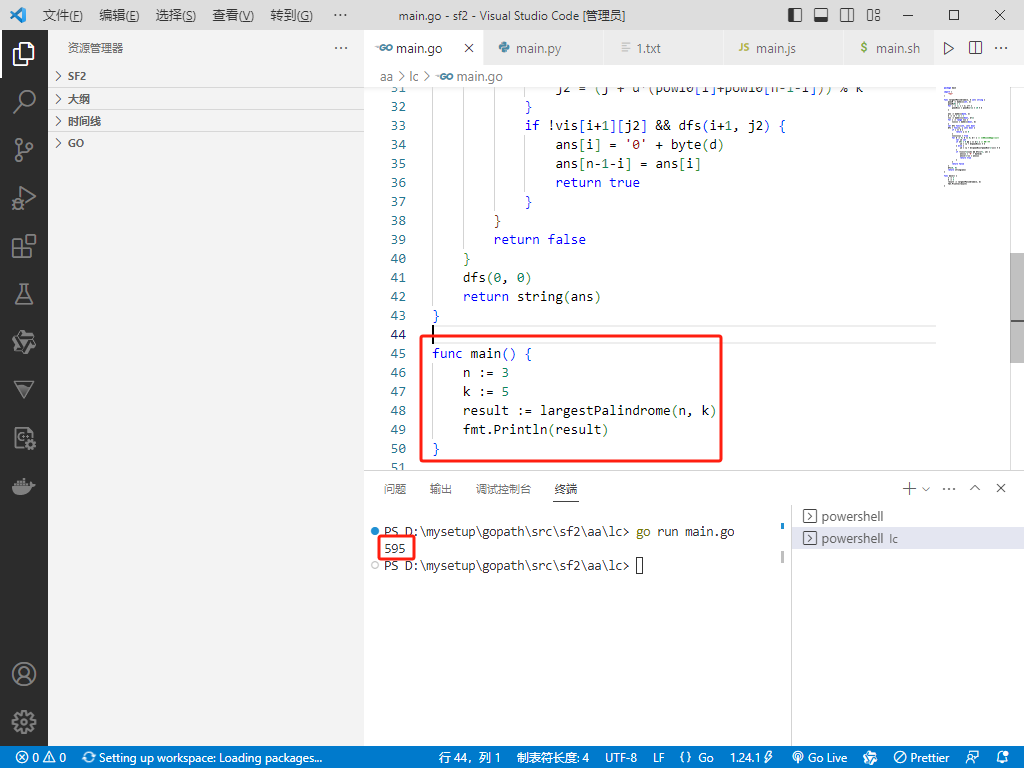The image size is (1024, 768).
Task: Click Go version 1.24.1 status item
Action: pyautogui.click(x=751, y=758)
